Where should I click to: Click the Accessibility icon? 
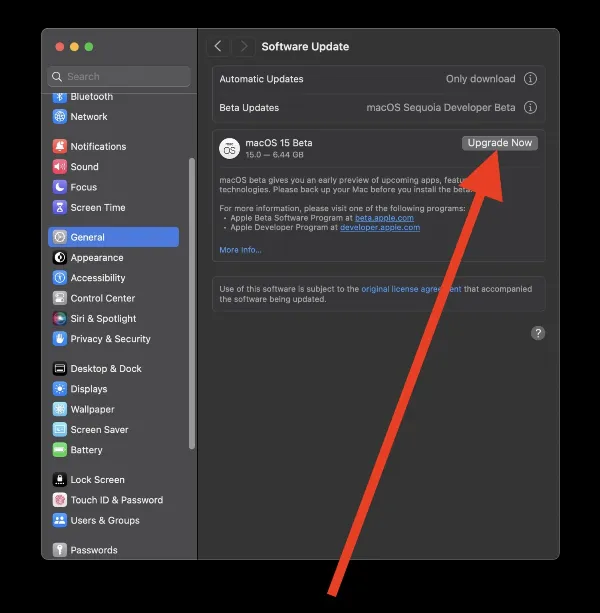click(60, 278)
